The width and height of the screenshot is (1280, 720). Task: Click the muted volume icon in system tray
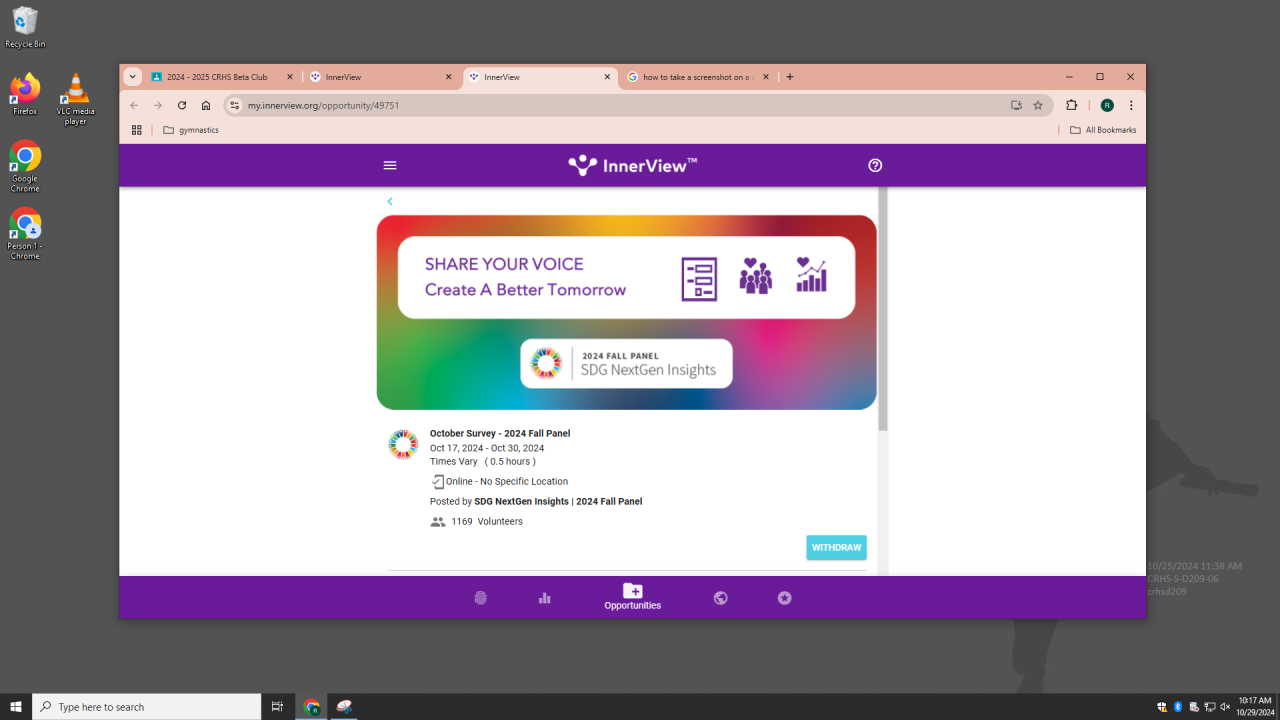click(1226, 707)
